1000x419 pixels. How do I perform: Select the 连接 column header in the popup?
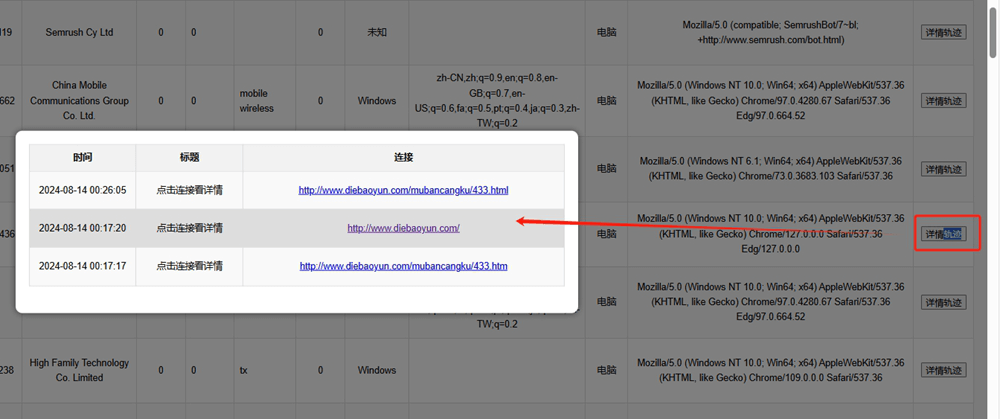click(x=403, y=158)
